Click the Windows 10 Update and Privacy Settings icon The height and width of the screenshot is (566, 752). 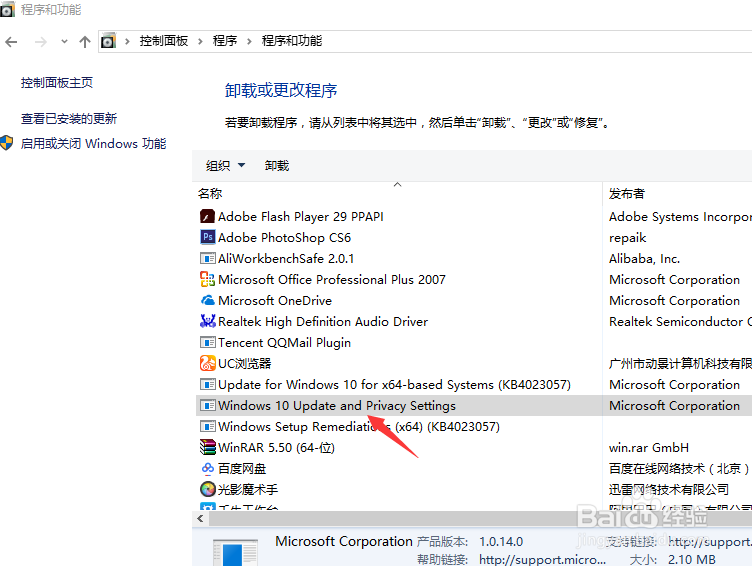click(207, 405)
